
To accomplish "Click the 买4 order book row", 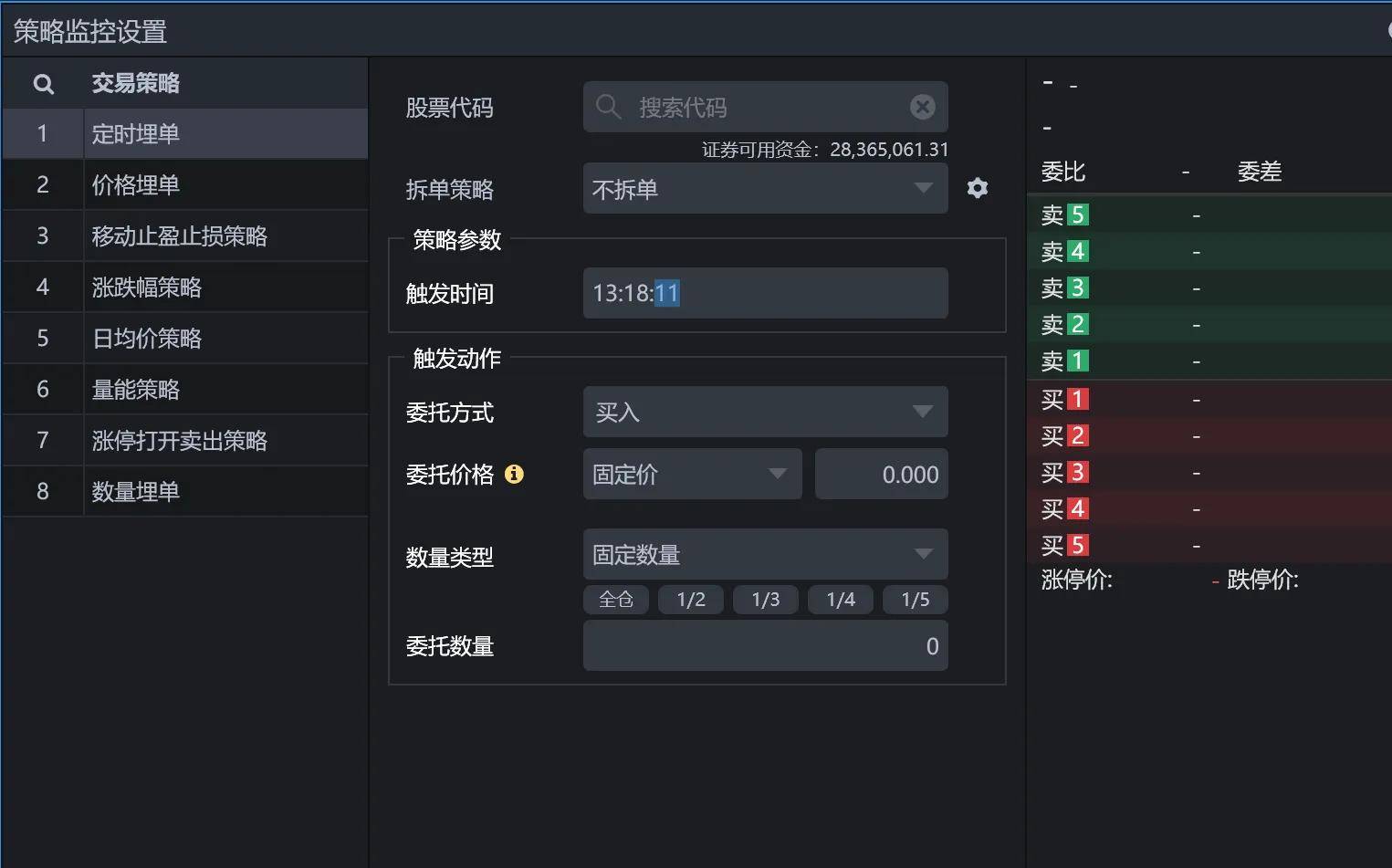I will 1209,509.
